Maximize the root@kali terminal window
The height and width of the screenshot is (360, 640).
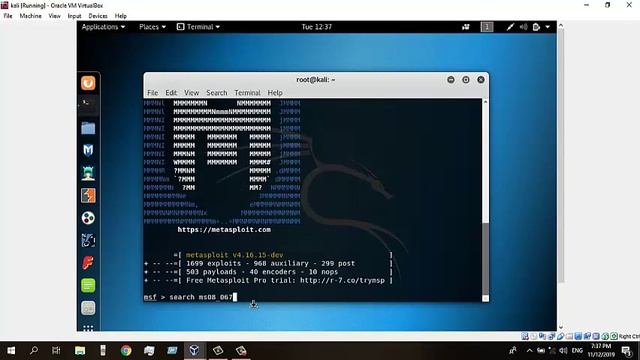point(466,80)
